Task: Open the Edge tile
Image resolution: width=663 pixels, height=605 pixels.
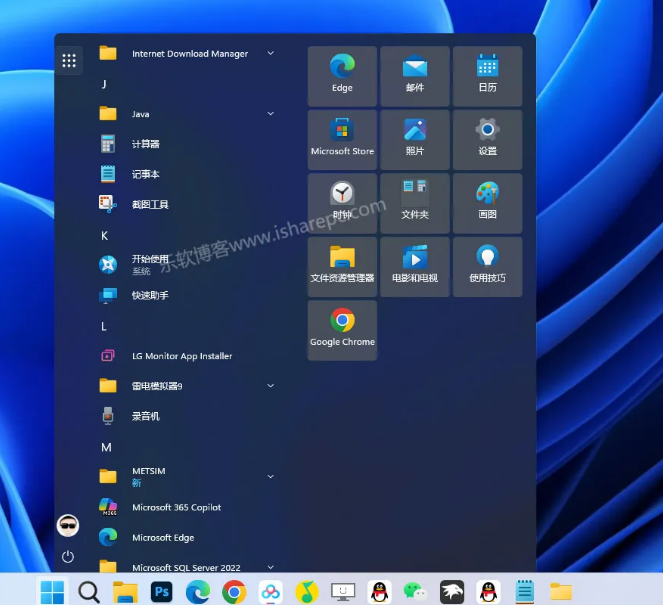Action: [x=342, y=75]
